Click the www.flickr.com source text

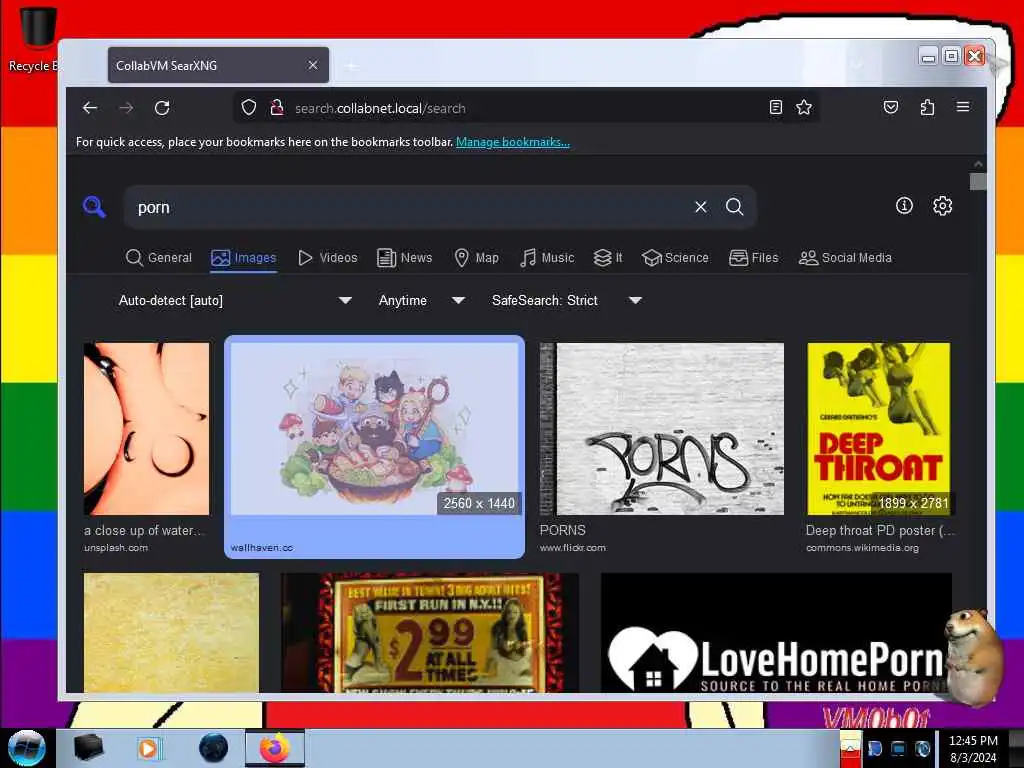coord(573,548)
